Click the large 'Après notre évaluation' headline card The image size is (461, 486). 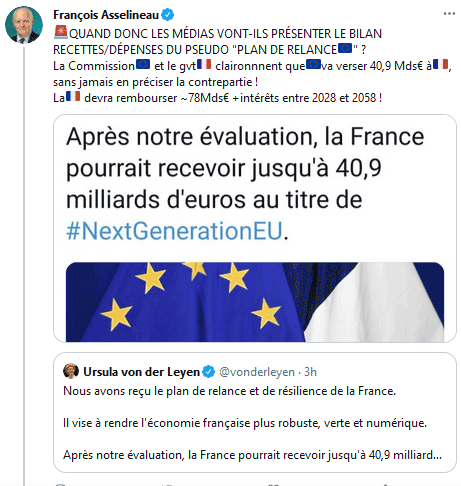click(x=255, y=228)
